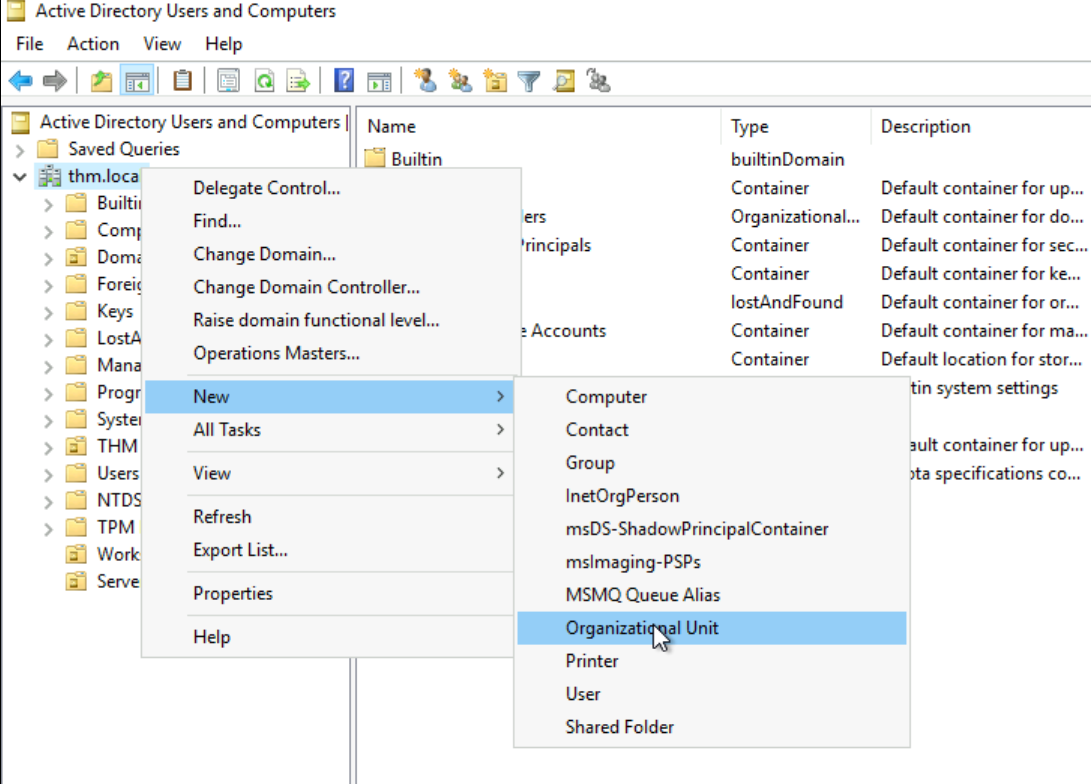Click the Export List toolbar icon
The height and width of the screenshot is (784, 1091).
(x=298, y=81)
